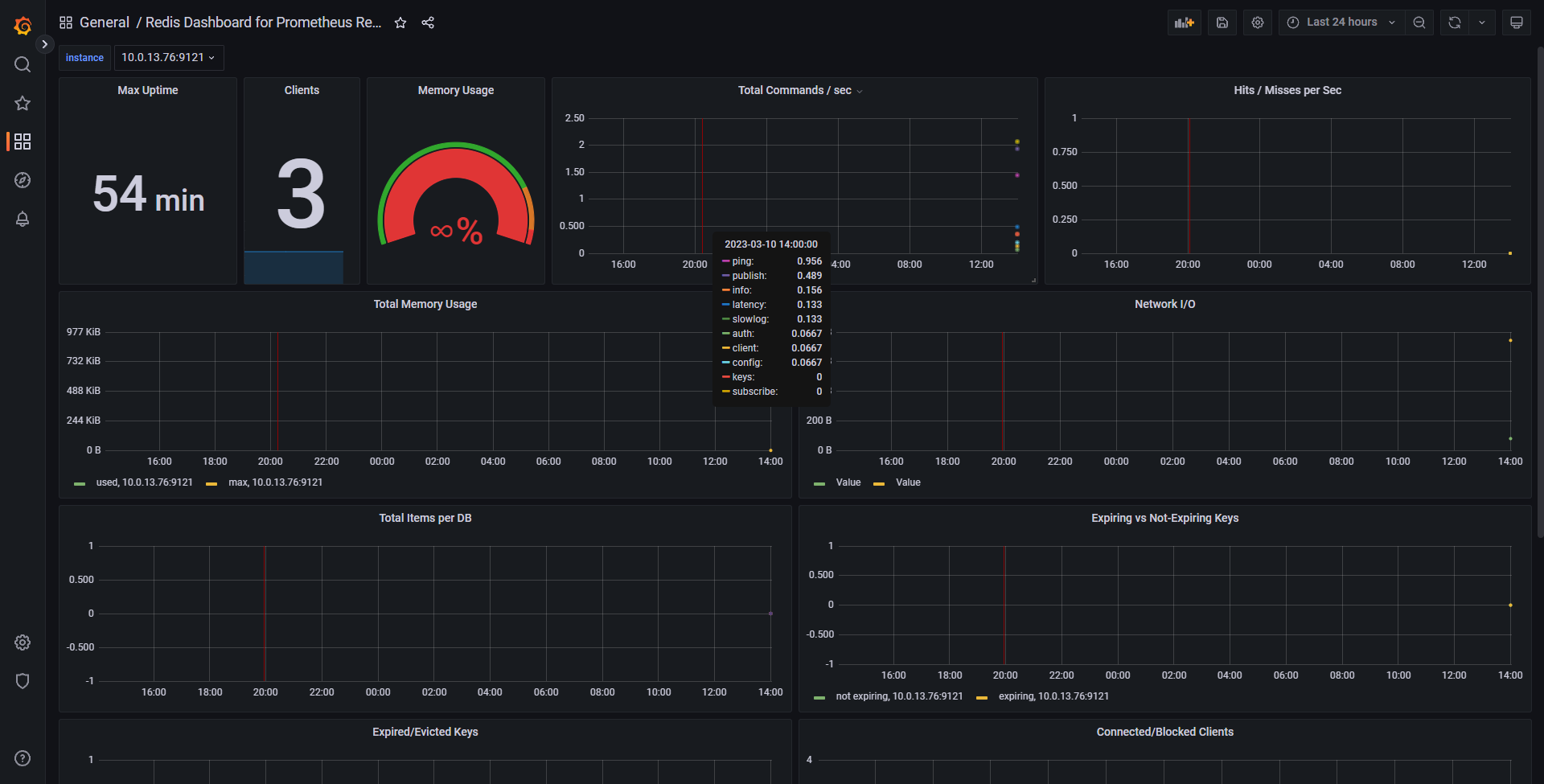Click the Total Memory Usage panel title
Screen dimensions: 1544x784
[x=425, y=304]
